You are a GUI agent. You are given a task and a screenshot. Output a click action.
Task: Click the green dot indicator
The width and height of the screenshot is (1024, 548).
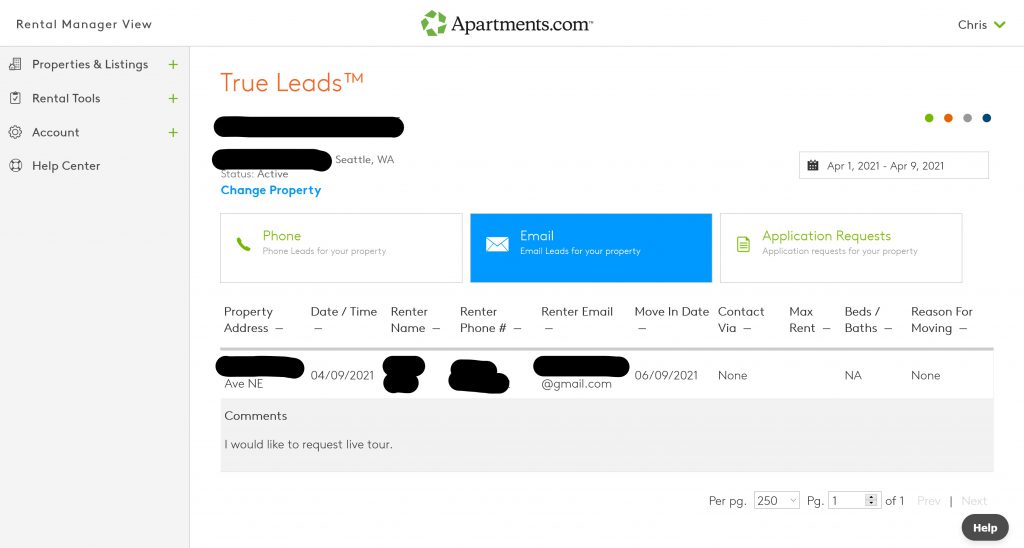tap(929, 118)
